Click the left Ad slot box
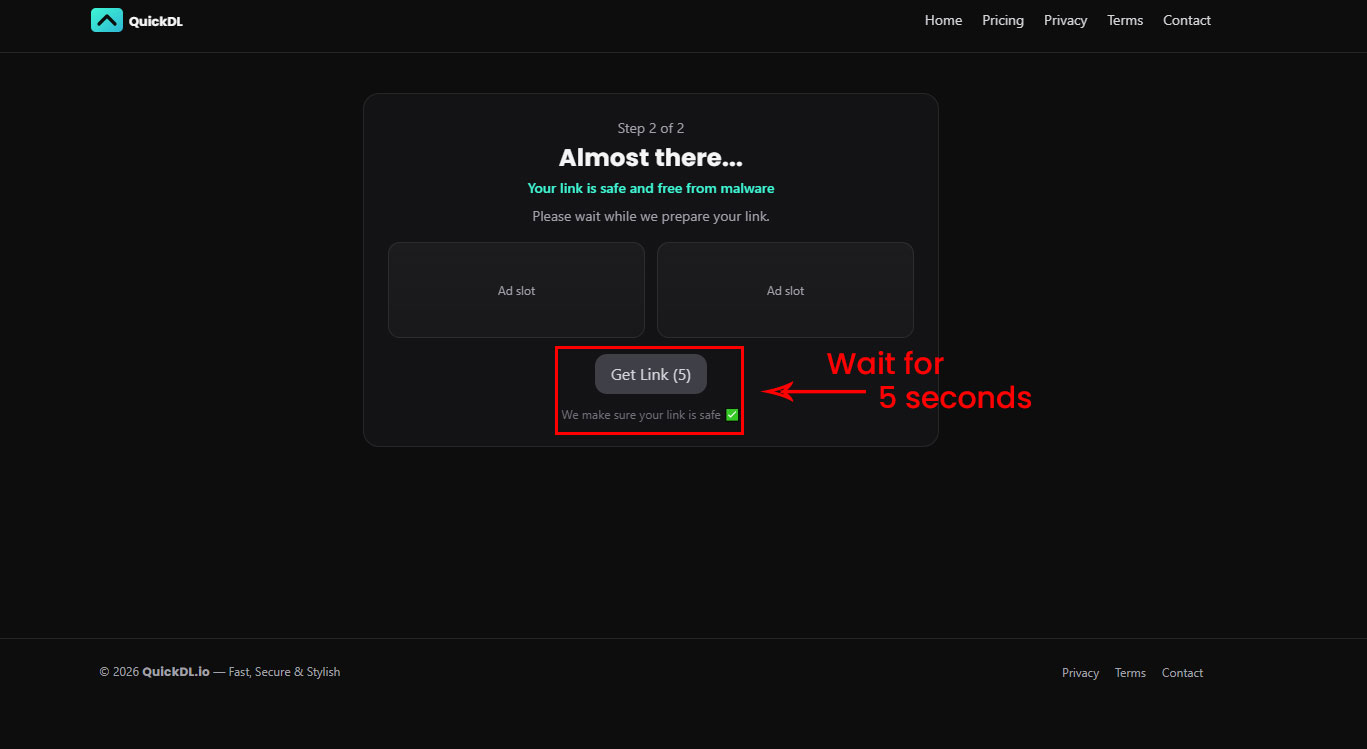The height and width of the screenshot is (749, 1367). click(x=516, y=290)
